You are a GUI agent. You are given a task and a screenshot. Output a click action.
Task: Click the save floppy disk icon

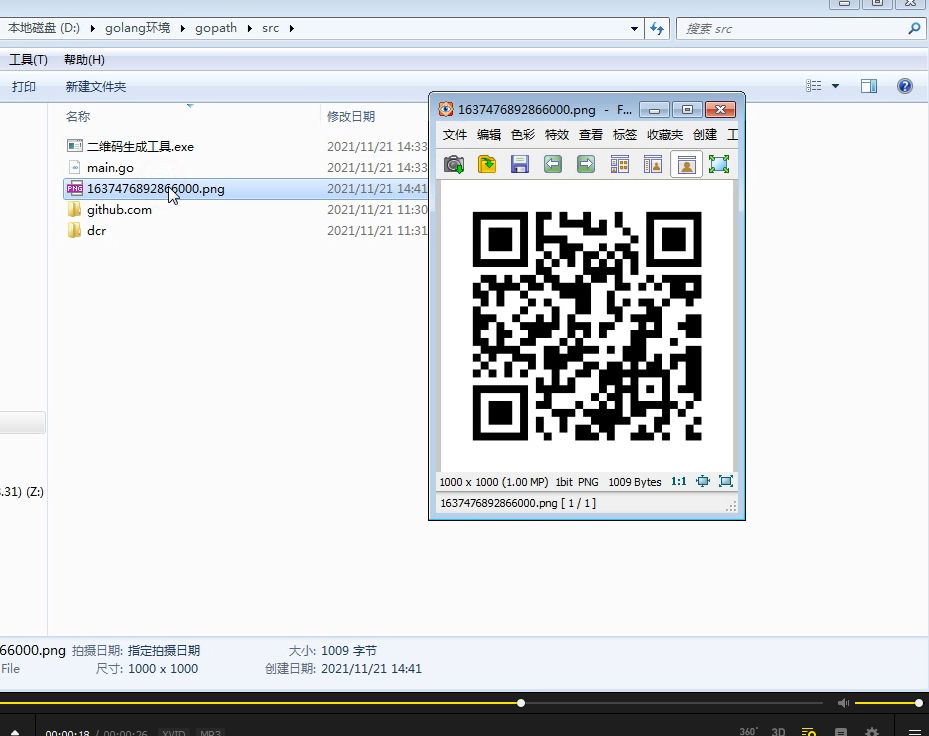(520, 164)
